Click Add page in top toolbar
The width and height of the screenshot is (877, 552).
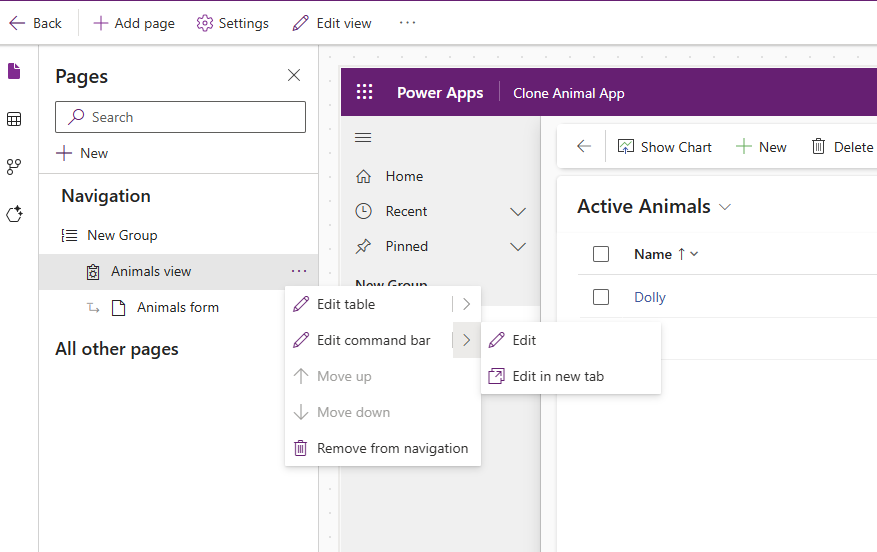(x=134, y=23)
